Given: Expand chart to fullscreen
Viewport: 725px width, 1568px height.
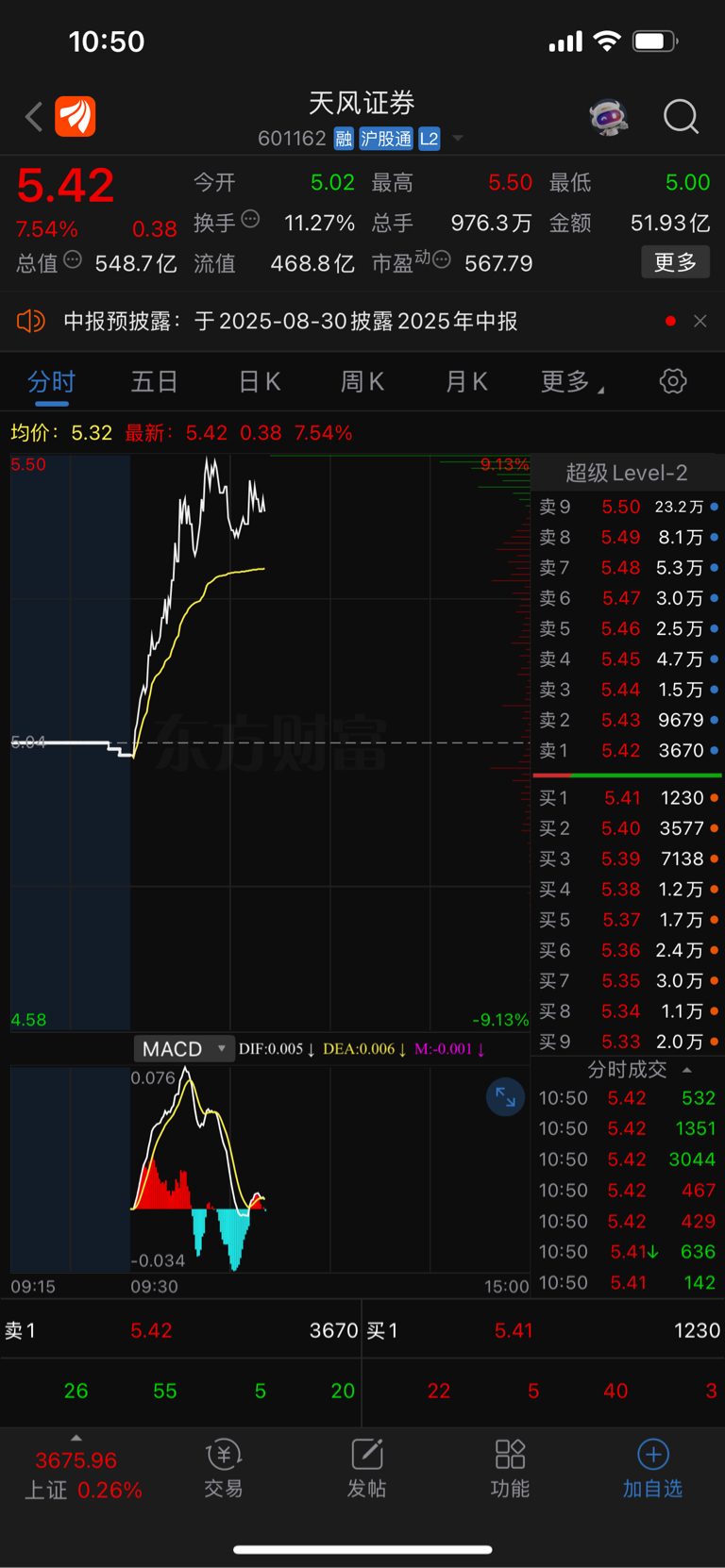Looking at the screenshot, I should point(505,1097).
